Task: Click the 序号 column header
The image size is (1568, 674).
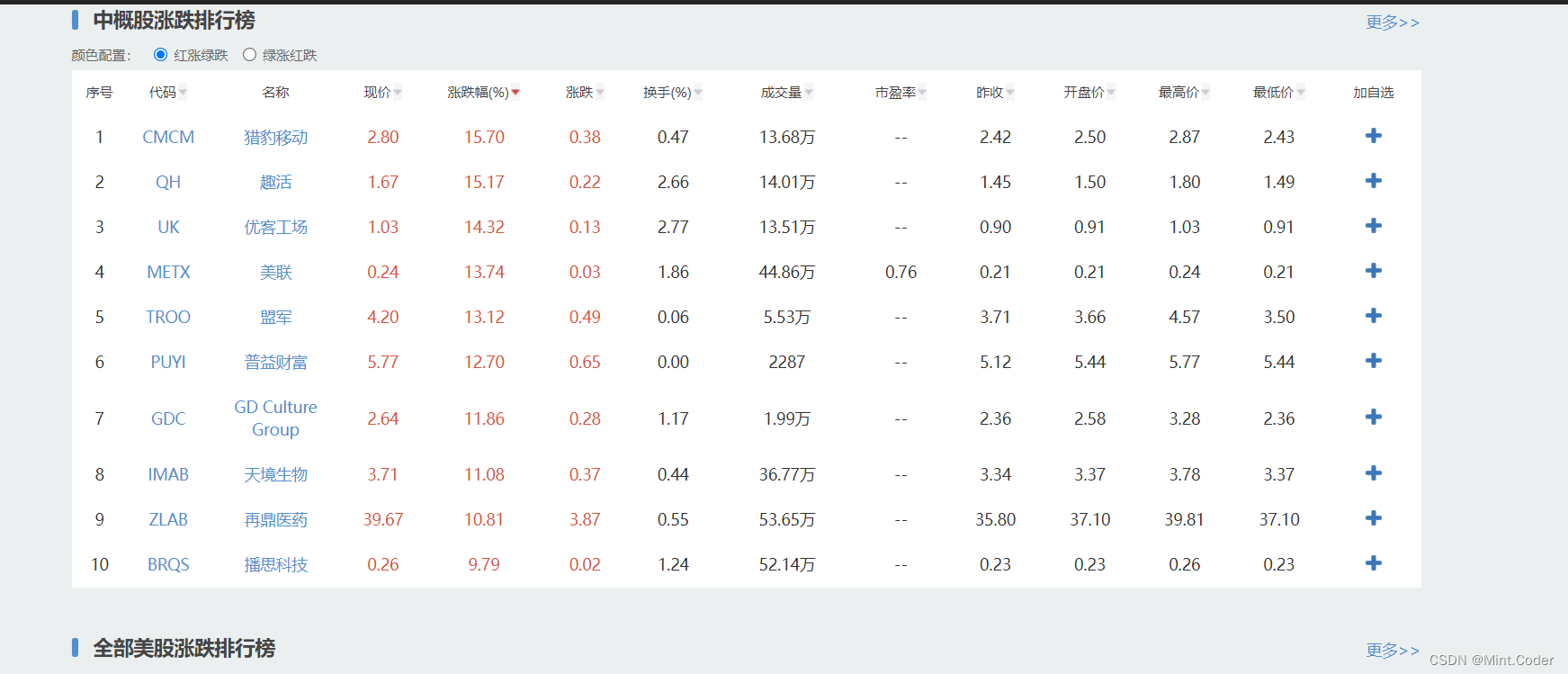Action: pos(99,93)
